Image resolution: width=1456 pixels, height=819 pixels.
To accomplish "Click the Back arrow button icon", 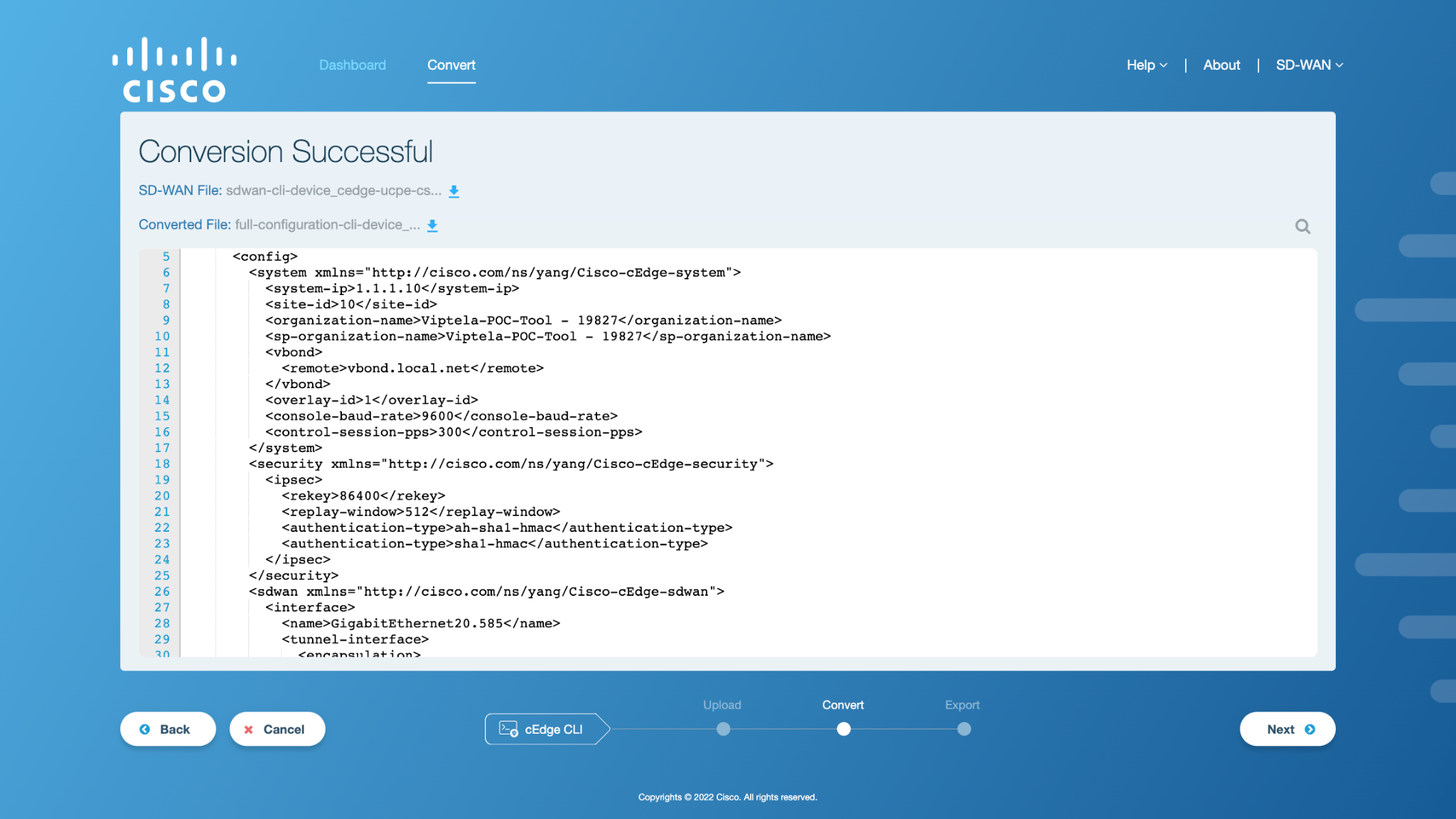I will coord(146,729).
